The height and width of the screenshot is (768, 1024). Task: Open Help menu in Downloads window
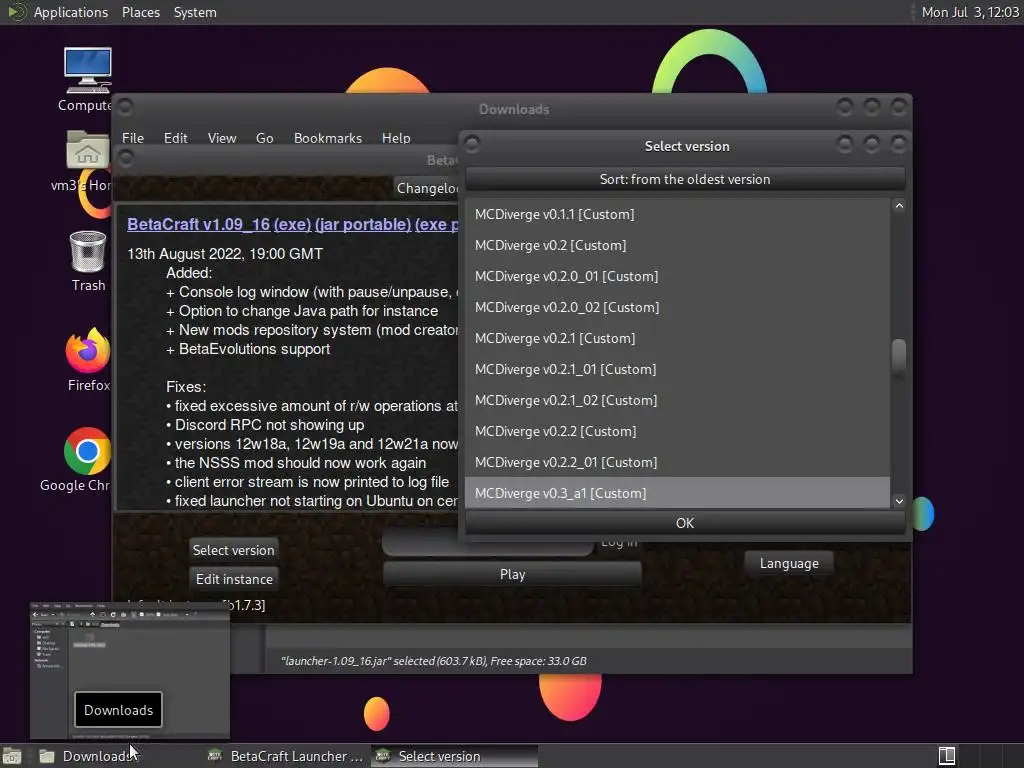coord(396,138)
